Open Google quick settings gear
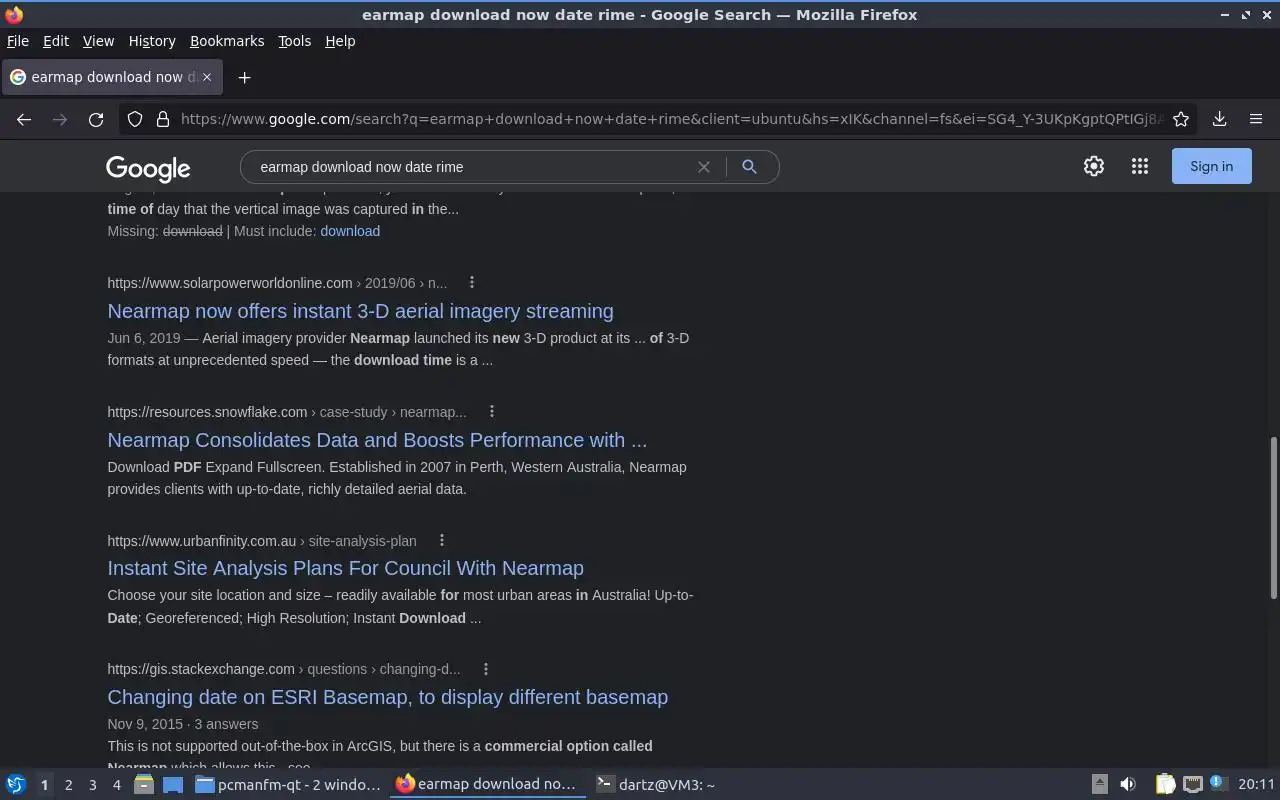Image resolution: width=1280 pixels, height=800 pixels. pyautogui.click(x=1094, y=166)
